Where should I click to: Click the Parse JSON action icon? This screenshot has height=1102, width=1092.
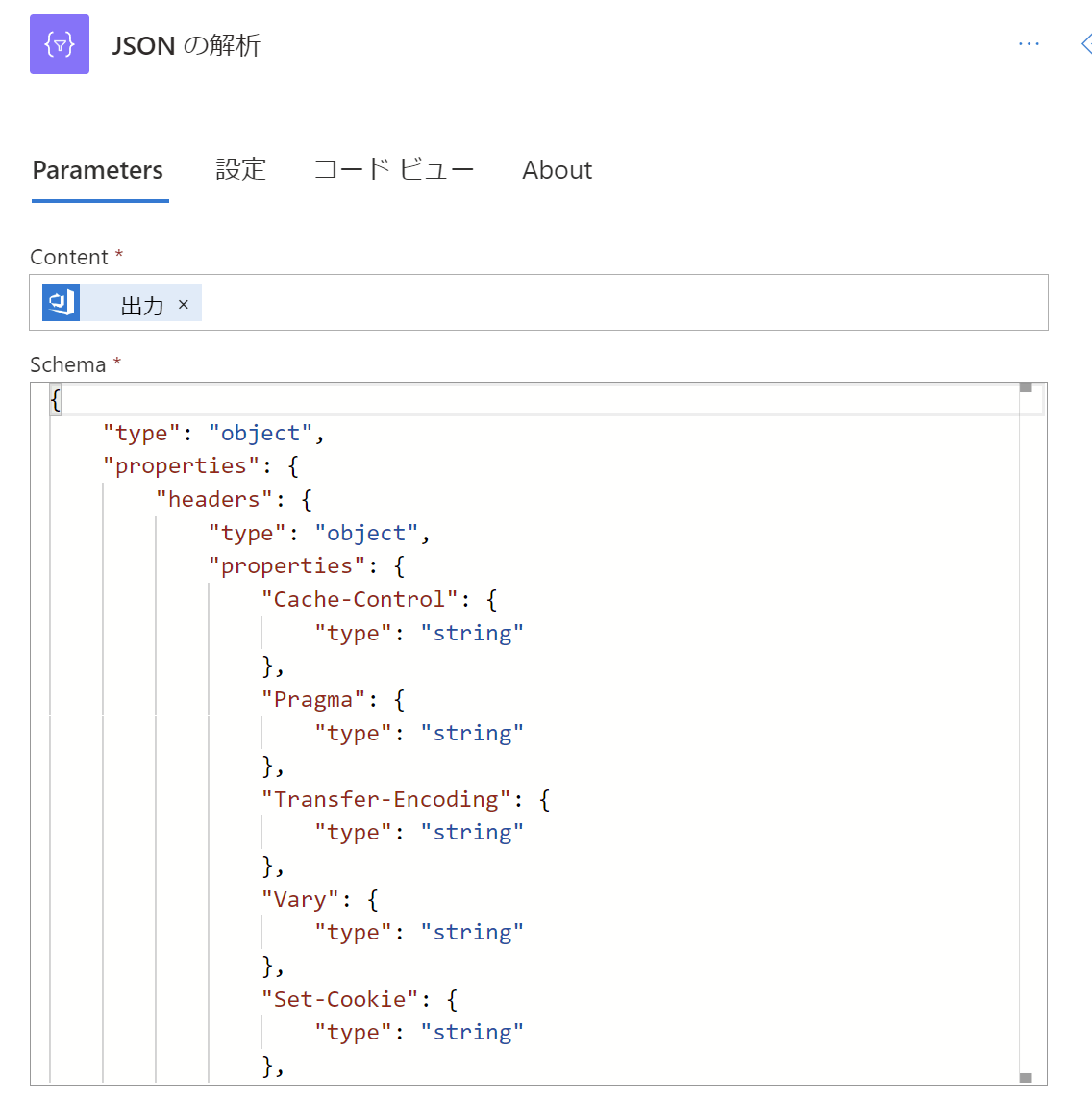(x=60, y=44)
